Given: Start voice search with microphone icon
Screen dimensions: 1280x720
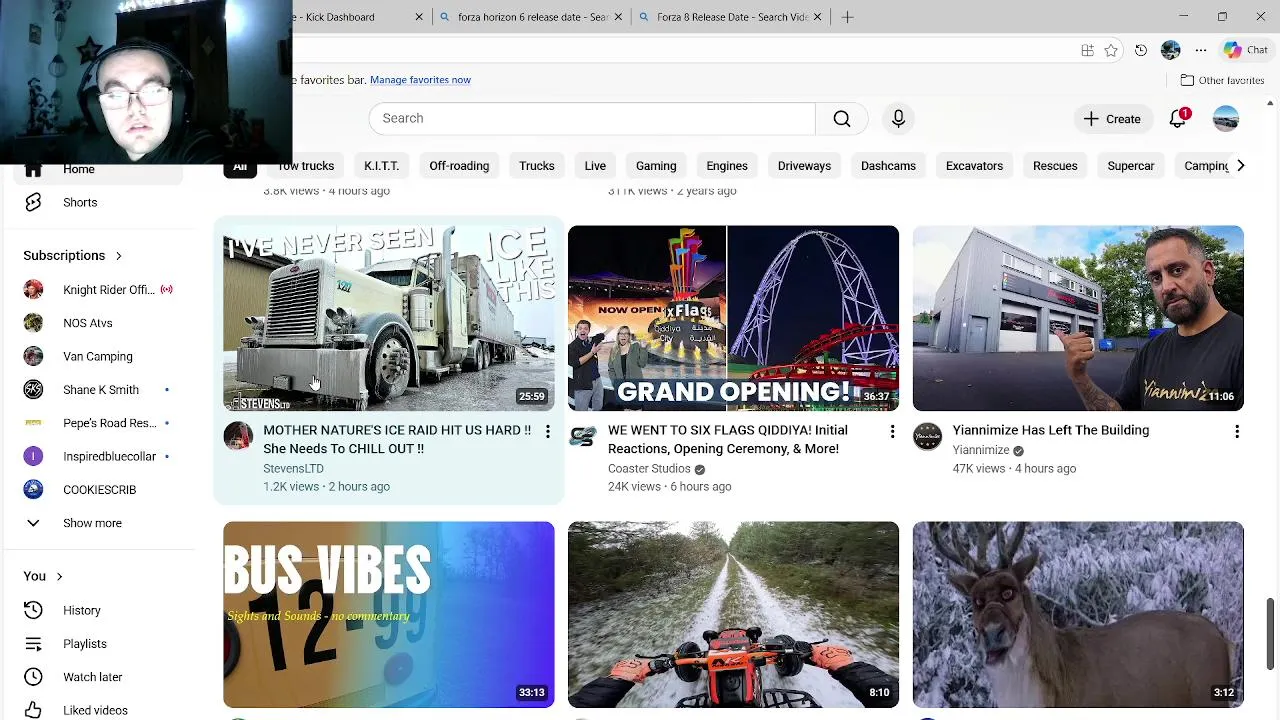Looking at the screenshot, I should tap(898, 118).
